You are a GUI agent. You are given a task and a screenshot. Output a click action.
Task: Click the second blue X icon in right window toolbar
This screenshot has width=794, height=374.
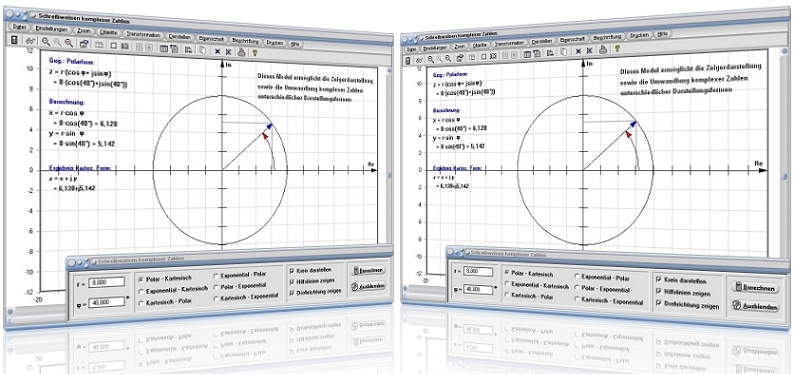[x=589, y=51]
